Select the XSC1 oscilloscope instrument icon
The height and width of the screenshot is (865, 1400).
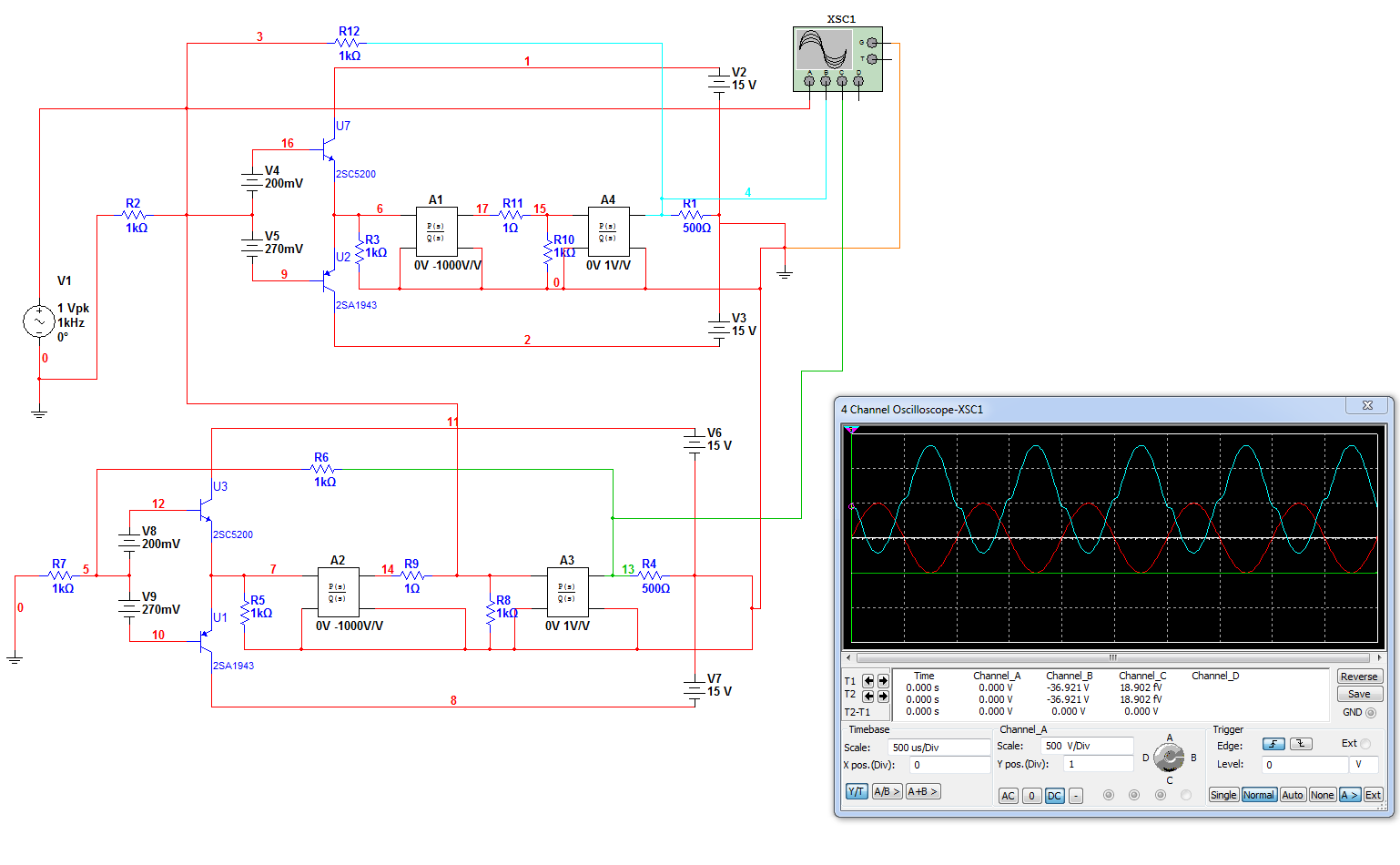(x=837, y=59)
